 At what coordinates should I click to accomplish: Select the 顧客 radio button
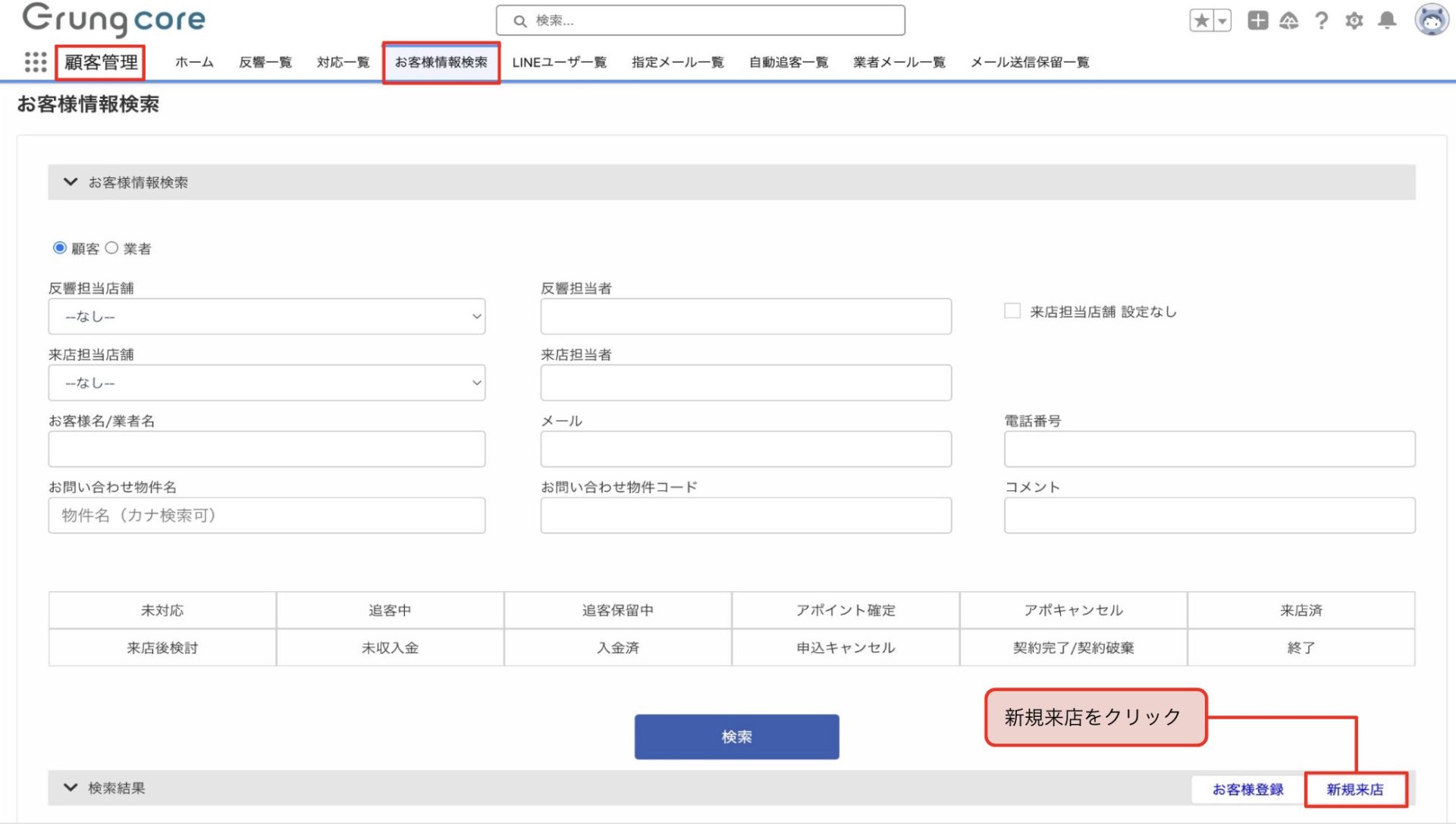59,248
